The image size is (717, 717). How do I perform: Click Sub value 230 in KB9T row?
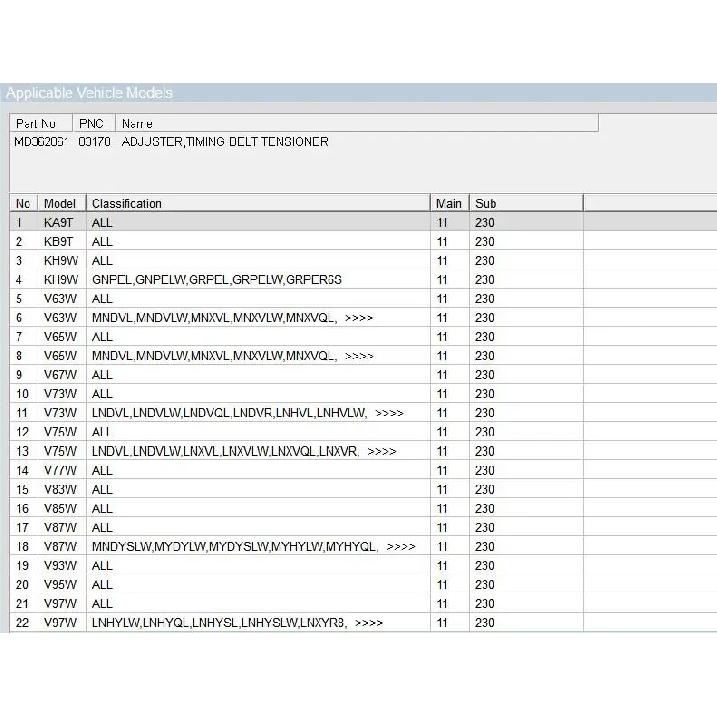coord(485,241)
